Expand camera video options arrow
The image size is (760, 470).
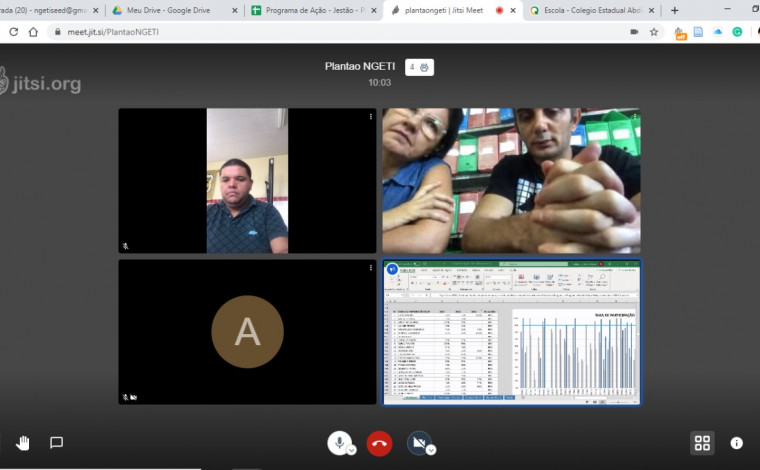(x=431, y=450)
